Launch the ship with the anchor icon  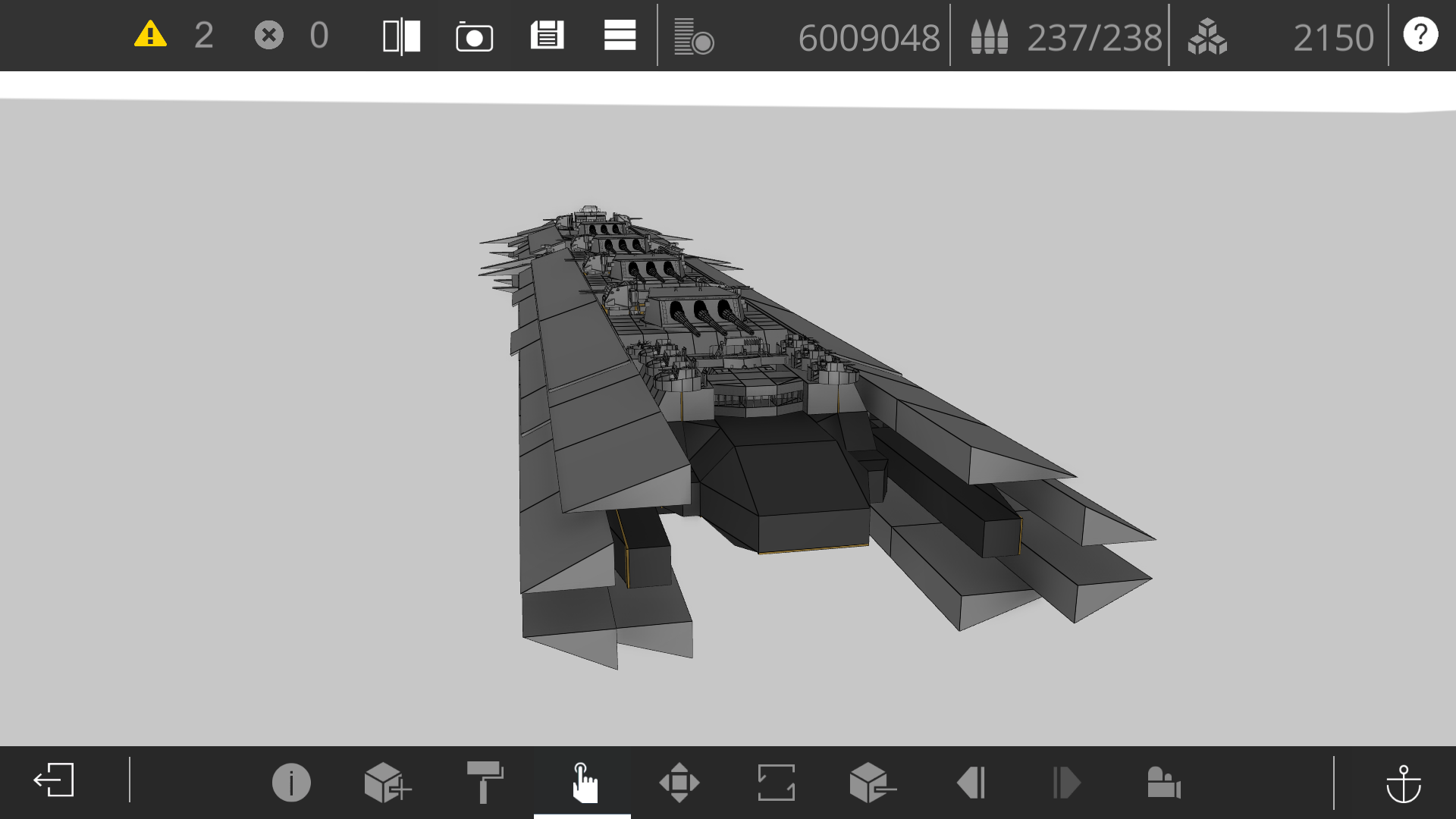click(x=1404, y=783)
